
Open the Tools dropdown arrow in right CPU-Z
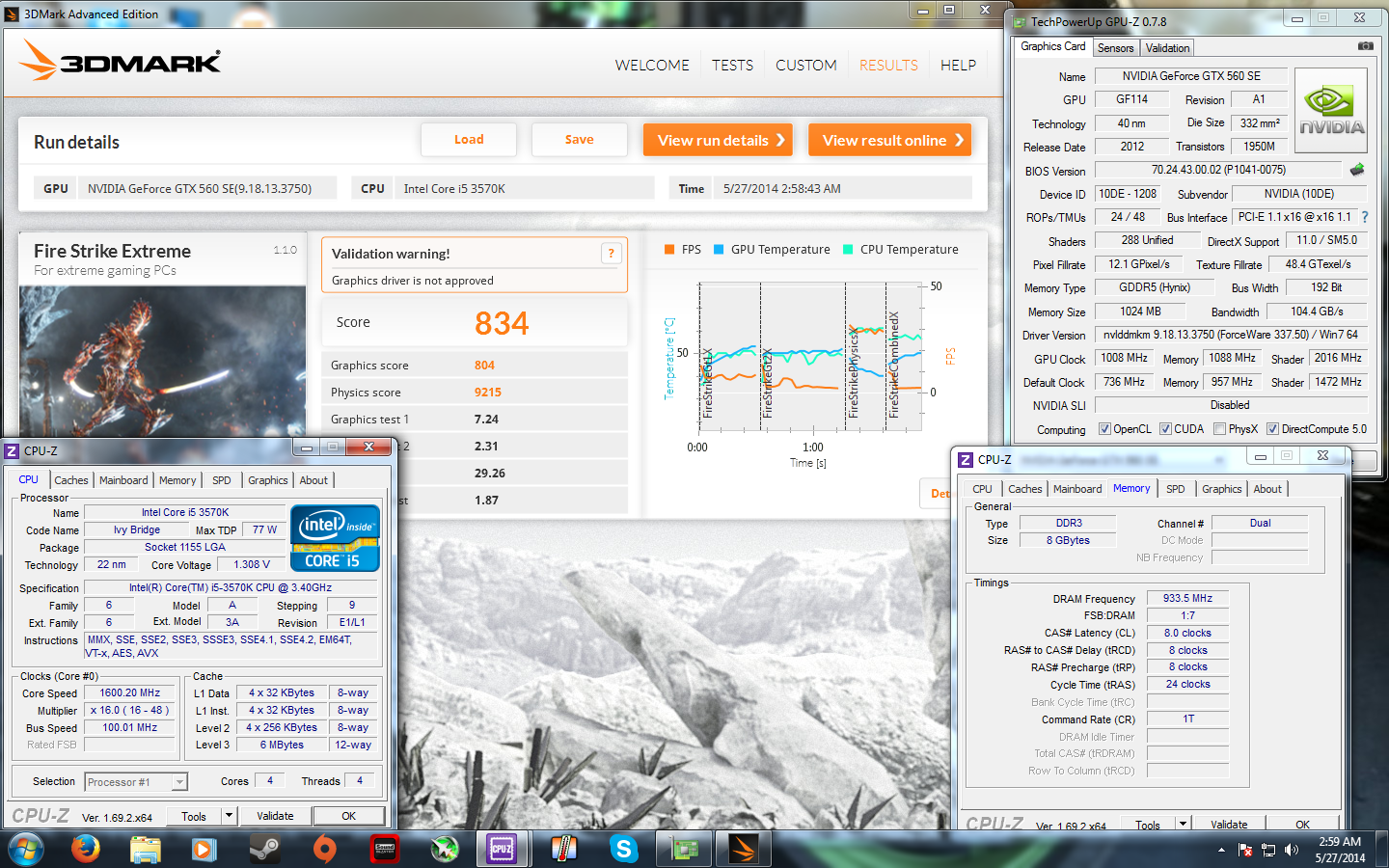point(1183,824)
